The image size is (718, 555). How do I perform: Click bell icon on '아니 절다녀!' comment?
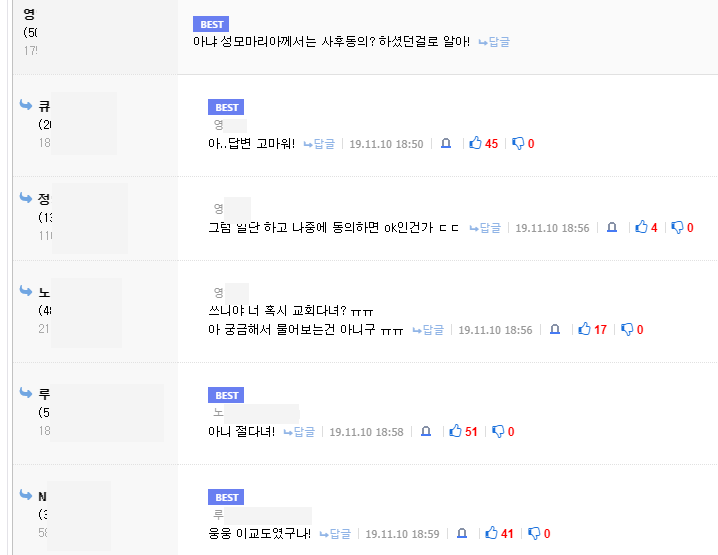pos(426,431)
